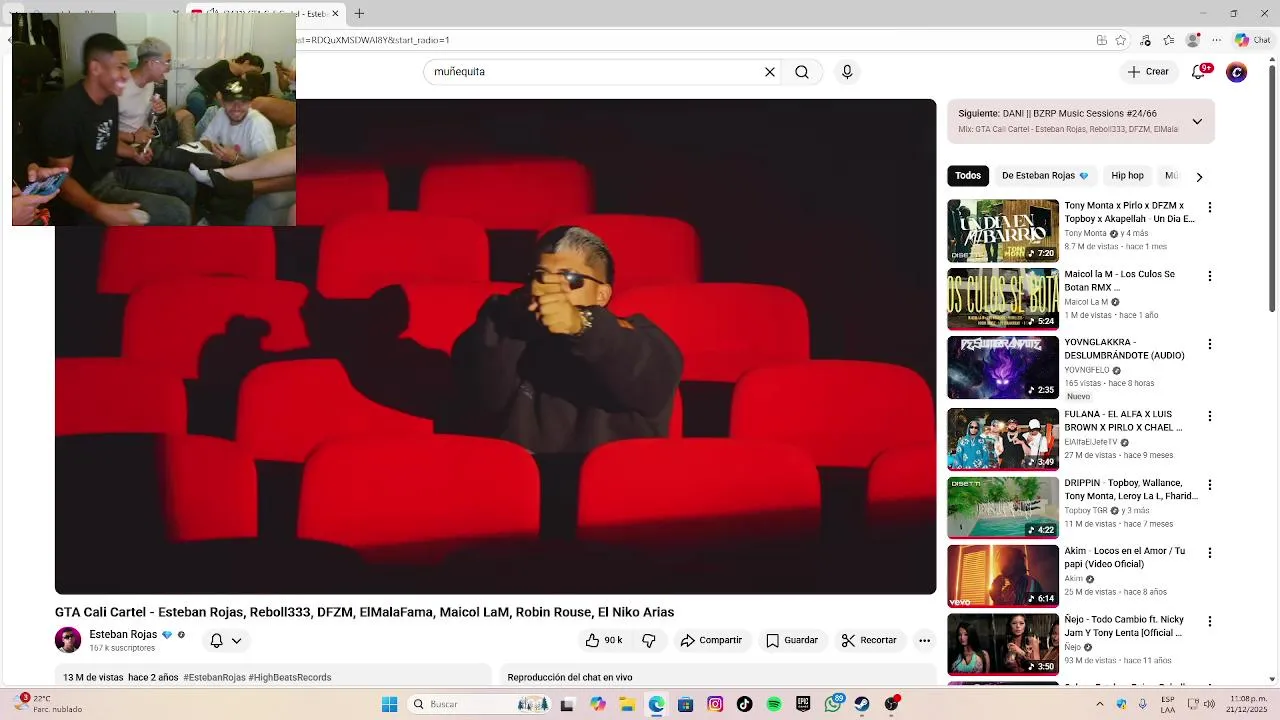Collapse the Siguiente mix playlist panel

1197,121
